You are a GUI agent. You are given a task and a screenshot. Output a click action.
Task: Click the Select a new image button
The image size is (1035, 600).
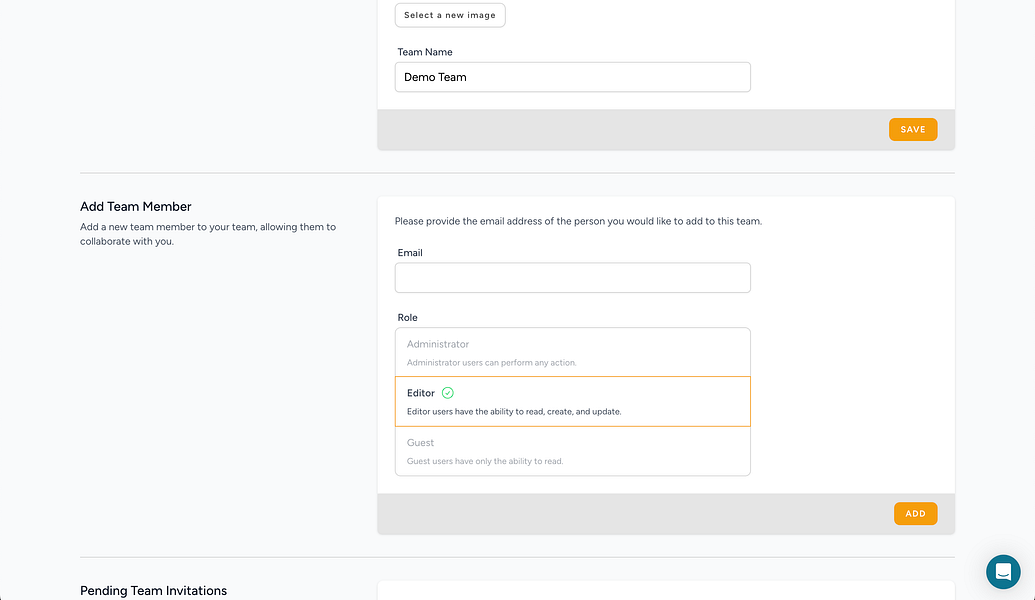pyautogui.click(x=450, y=15)
